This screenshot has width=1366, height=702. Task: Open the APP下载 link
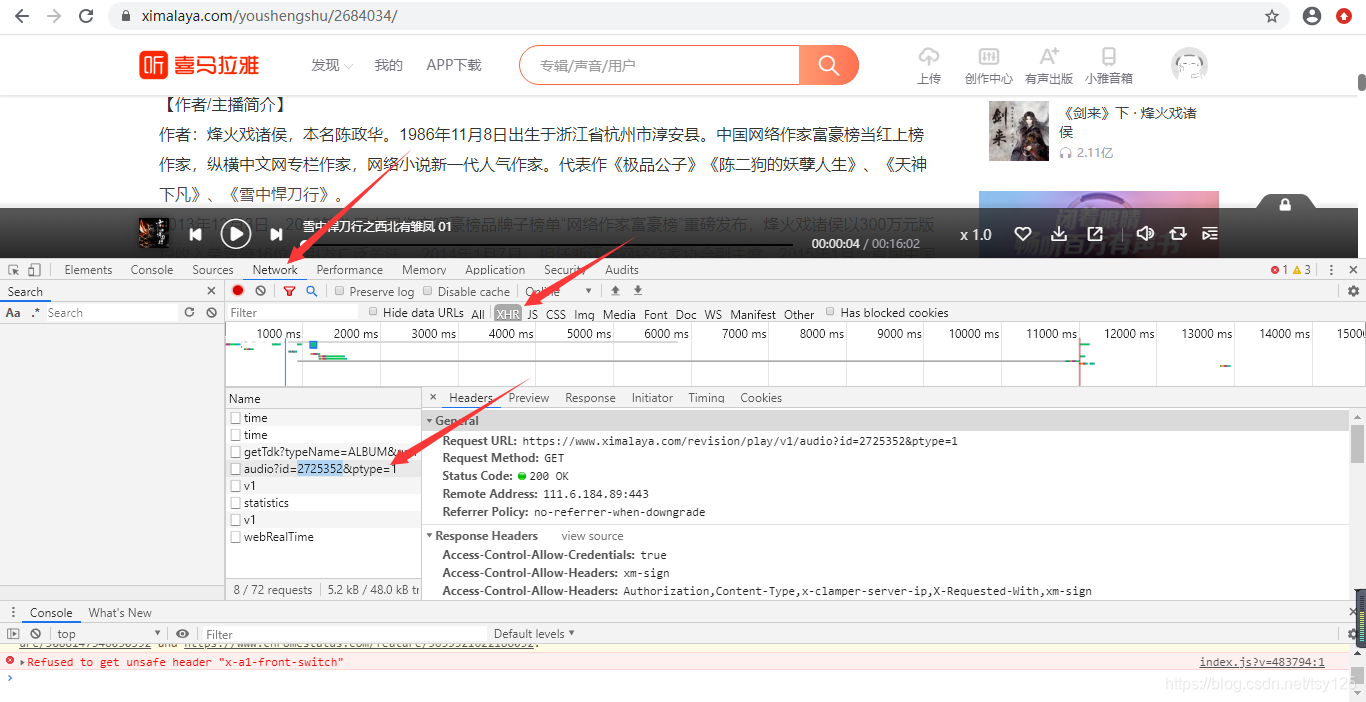(x=454, y=65)
